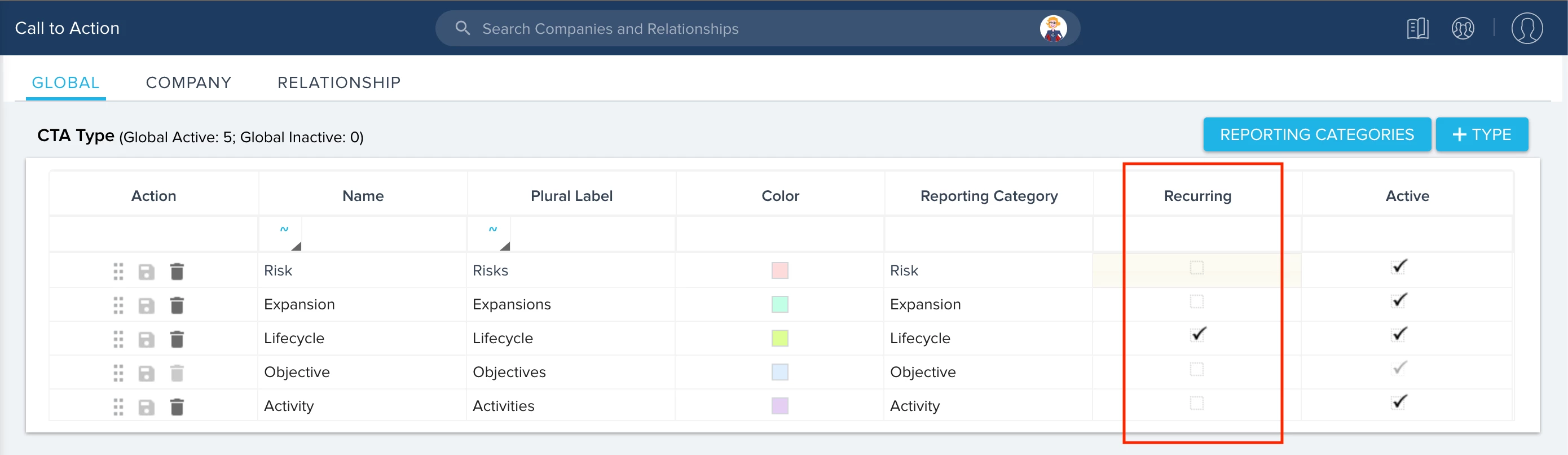The image size is (1568, 455).
Task: Click the greyed trash icon for Objective
Action: [177, 373]
